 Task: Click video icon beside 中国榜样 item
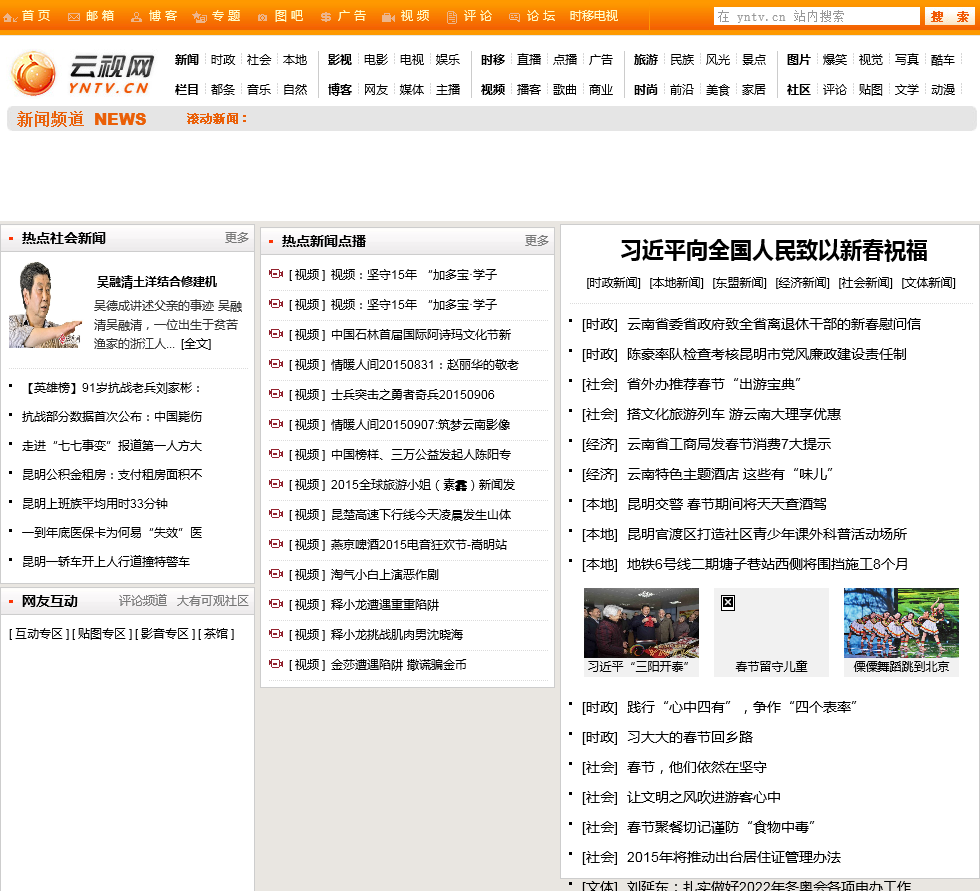pos(276,454)
